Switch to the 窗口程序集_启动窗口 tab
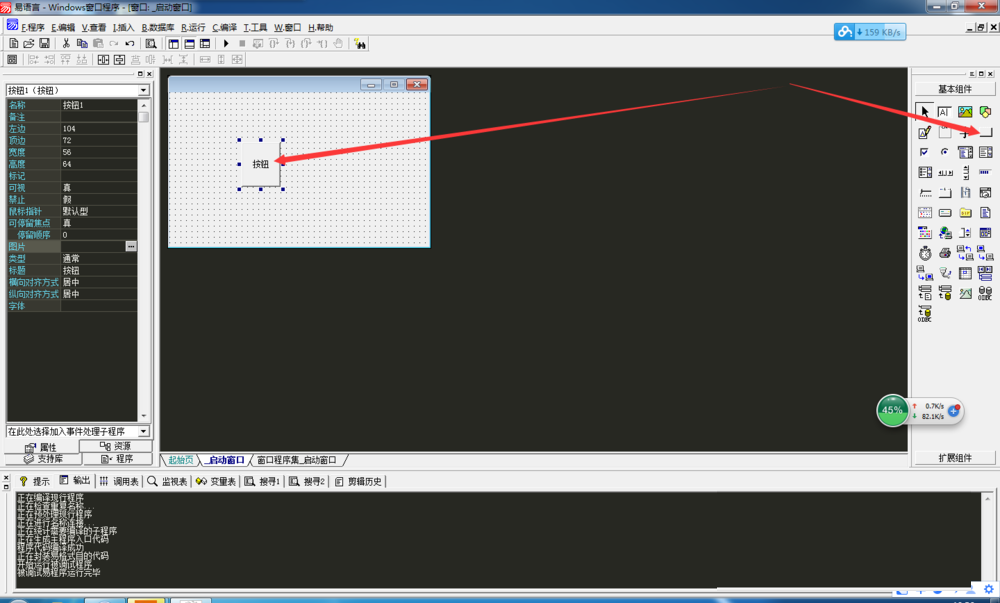 click(297, 460)
